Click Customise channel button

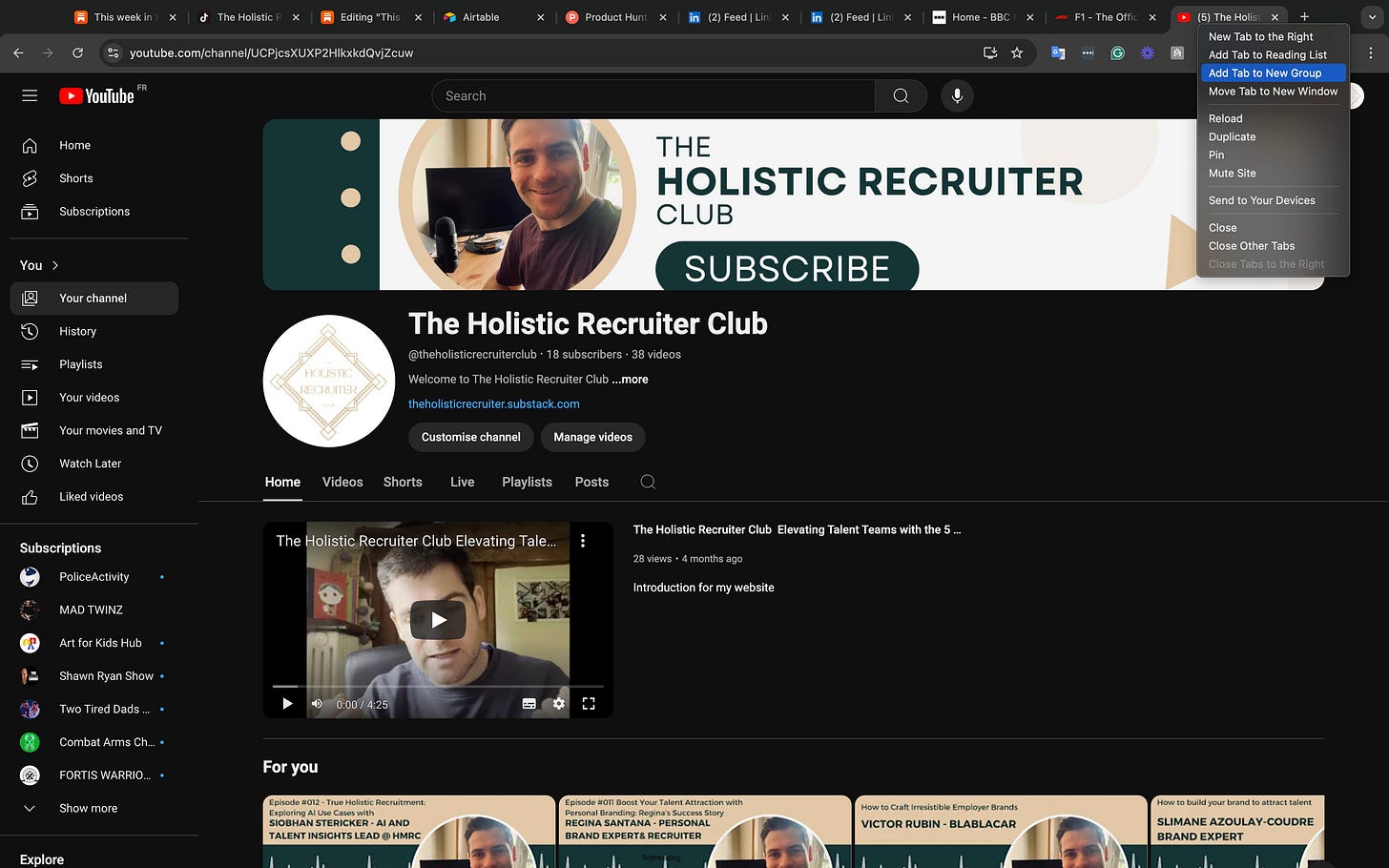(x=471, y=437)
